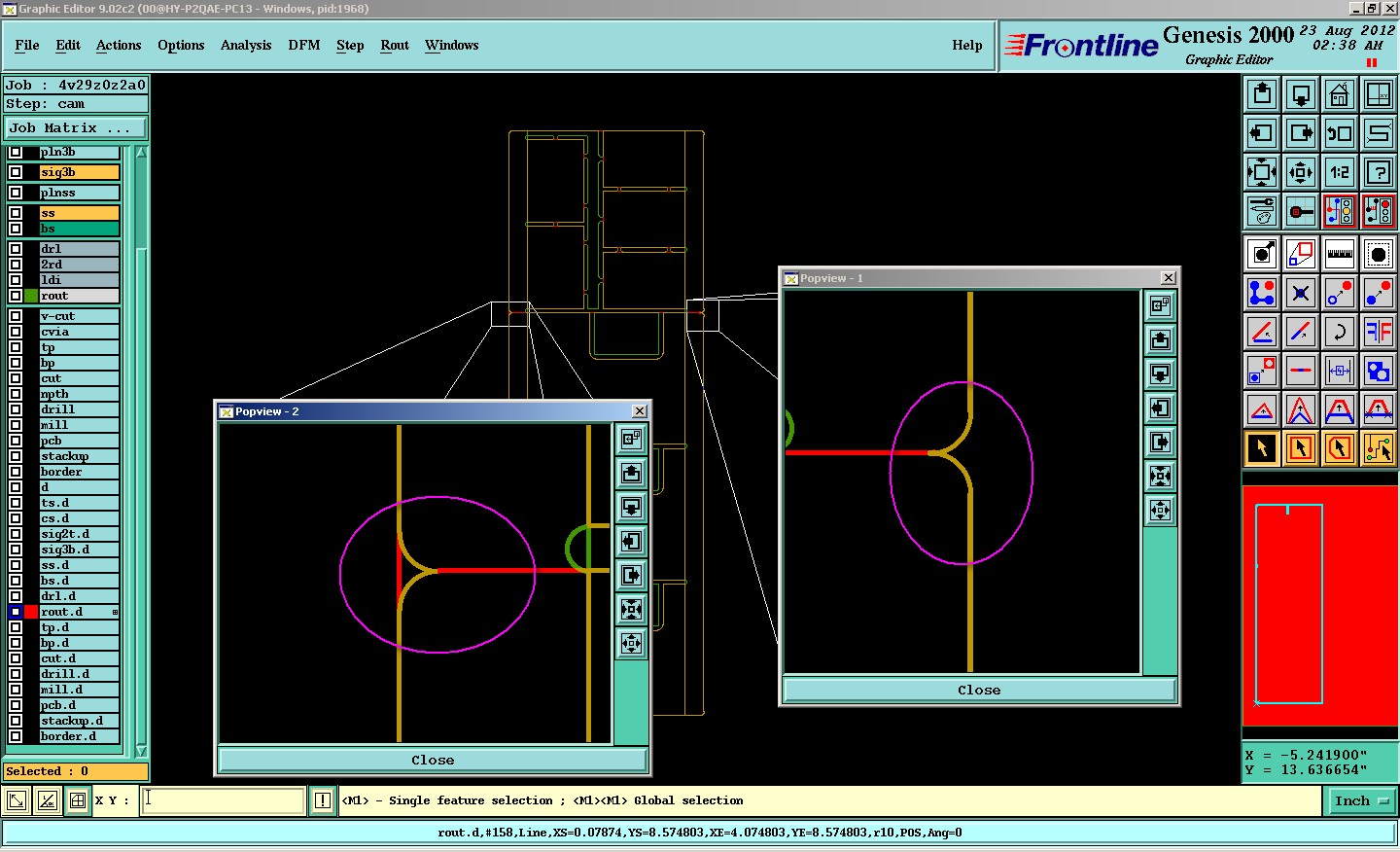The width and height of the screenshot is (1400, 852).
Task: Click the red overview thumbnail panel
Action: 1319,605
